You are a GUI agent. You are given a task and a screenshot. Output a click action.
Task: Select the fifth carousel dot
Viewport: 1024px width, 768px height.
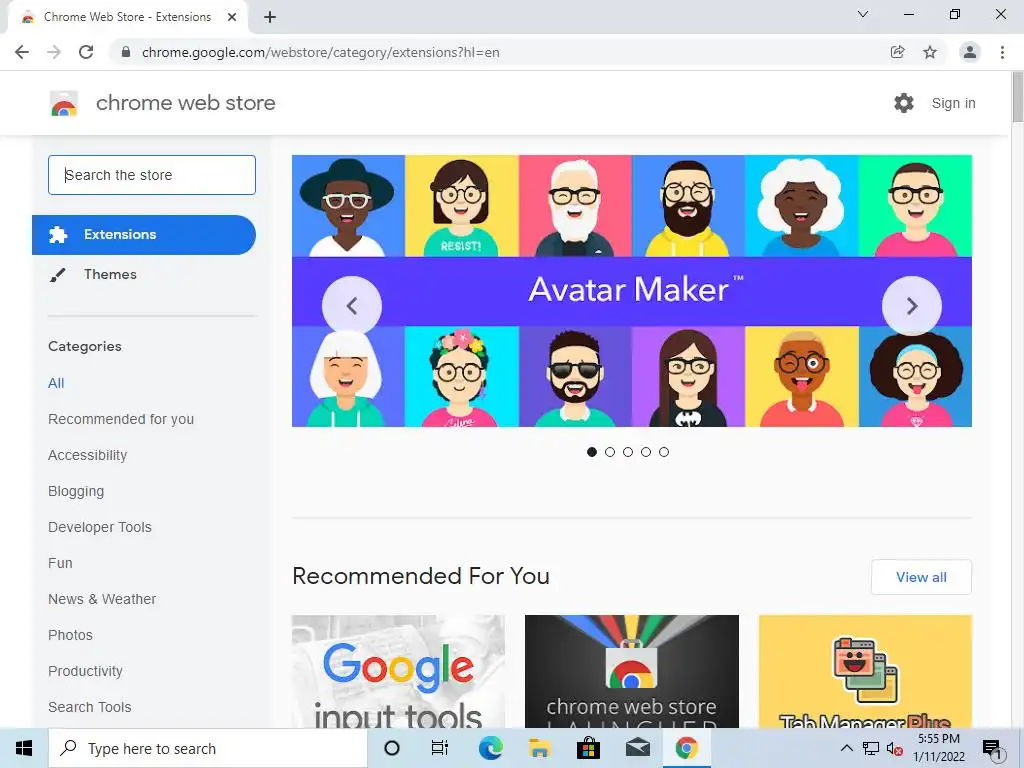point(664,452)
